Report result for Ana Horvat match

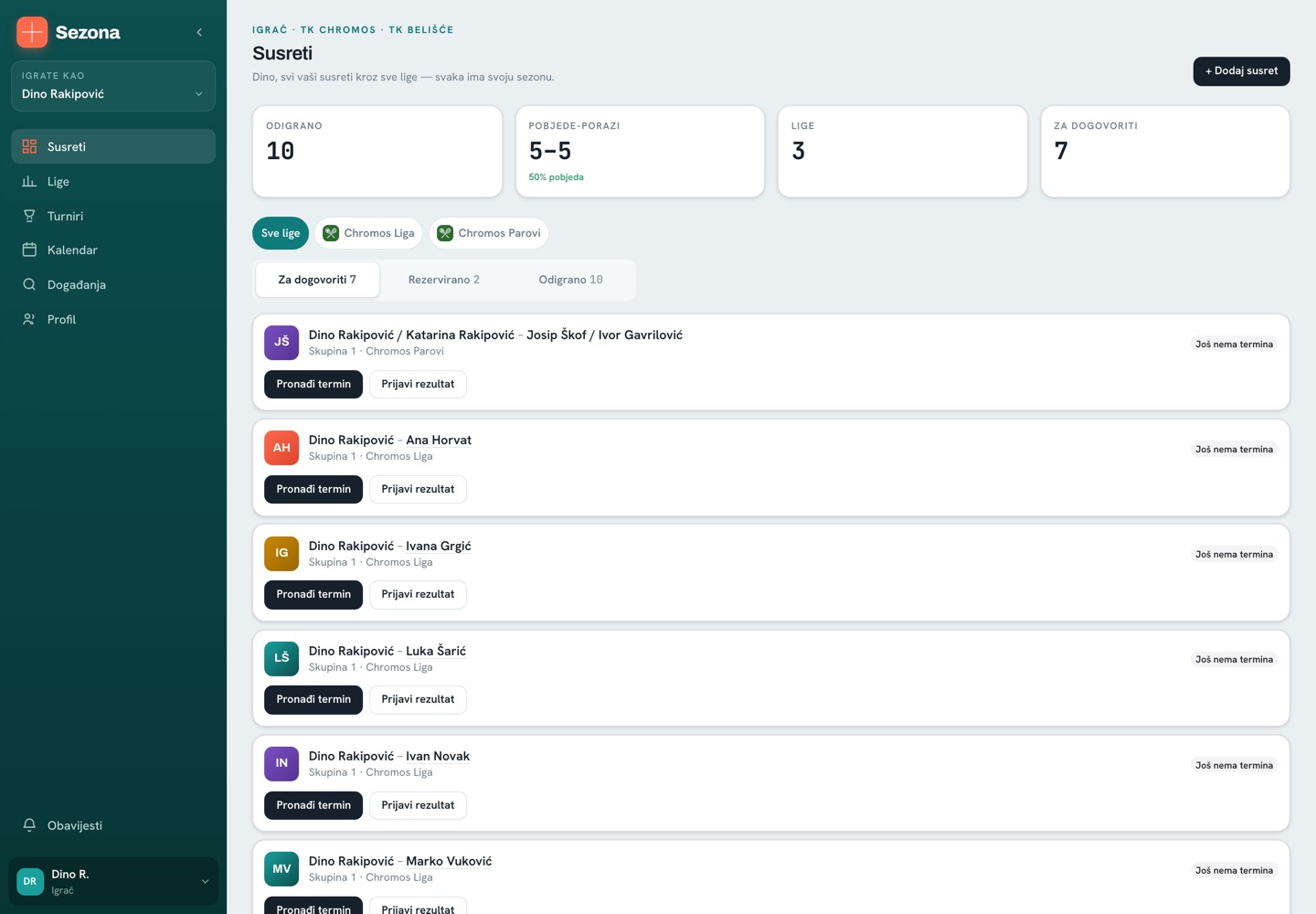click(418, 489)
